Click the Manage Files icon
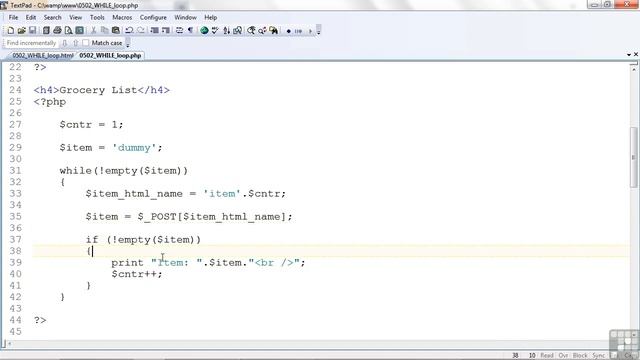 [46, 31]
